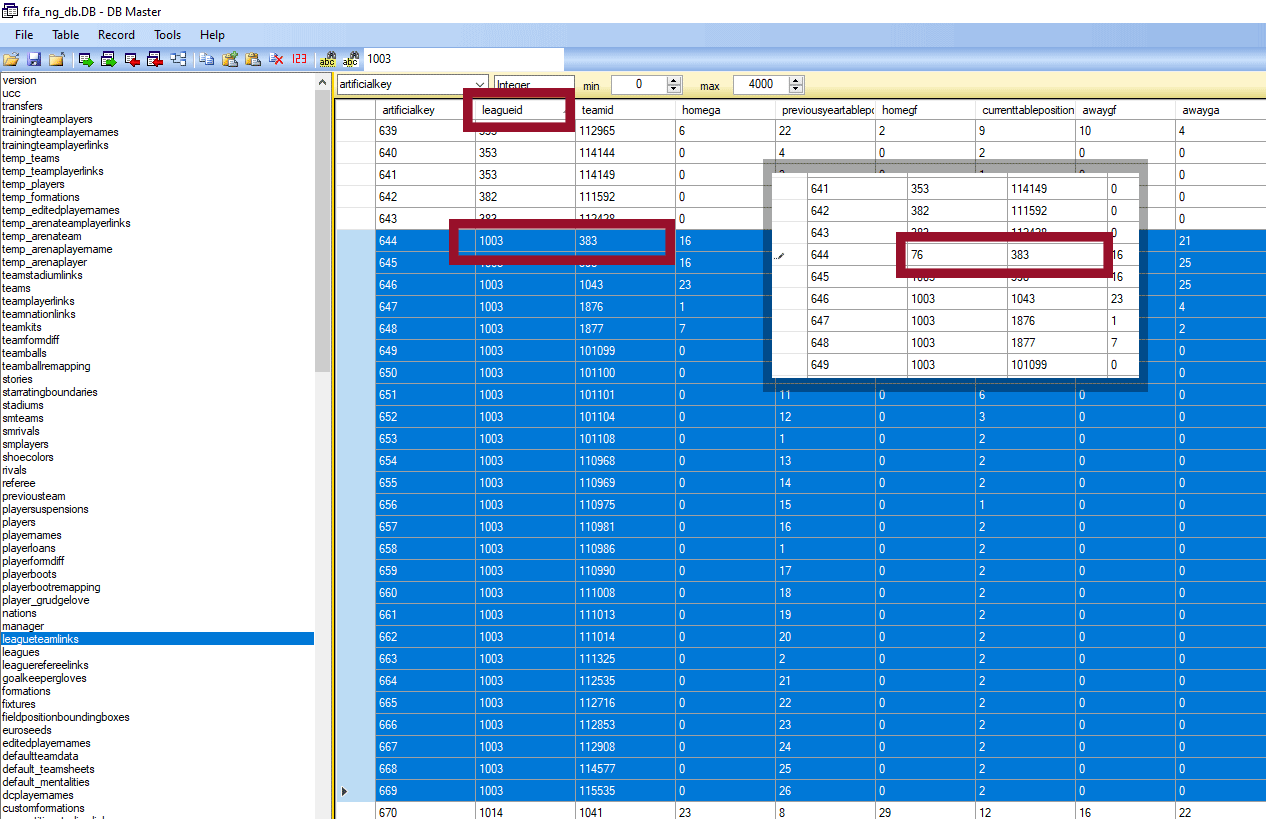Increase the max value with up arrow
This screenshot has height=819, width=1266.
796,80
